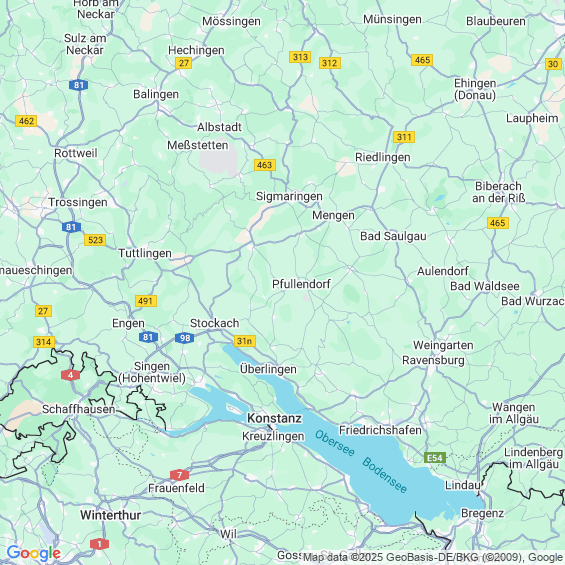Click the yellow 313 road shield
565x565 pixels.
[x=300, y=57]
